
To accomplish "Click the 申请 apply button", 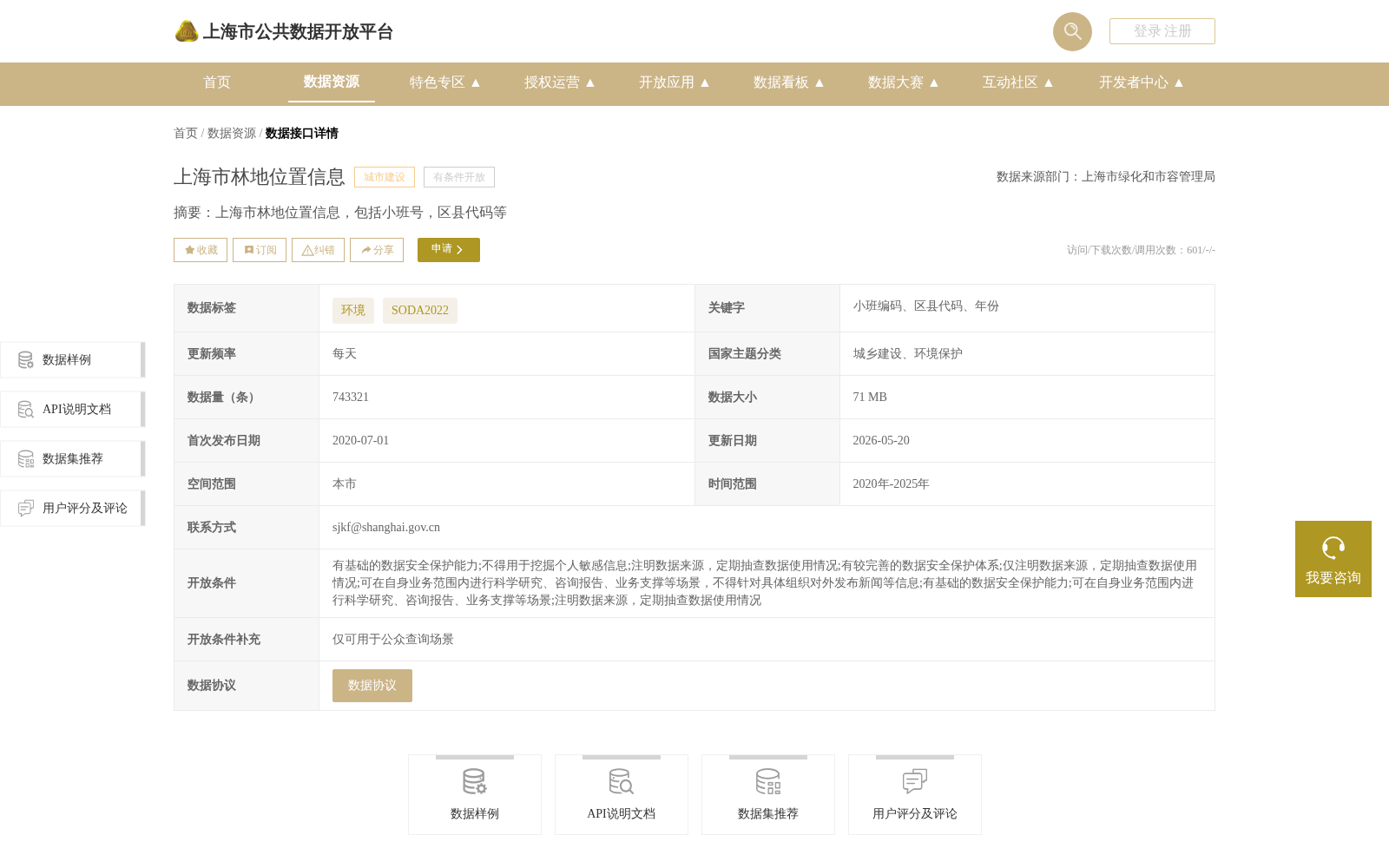I will click(449, 250).
